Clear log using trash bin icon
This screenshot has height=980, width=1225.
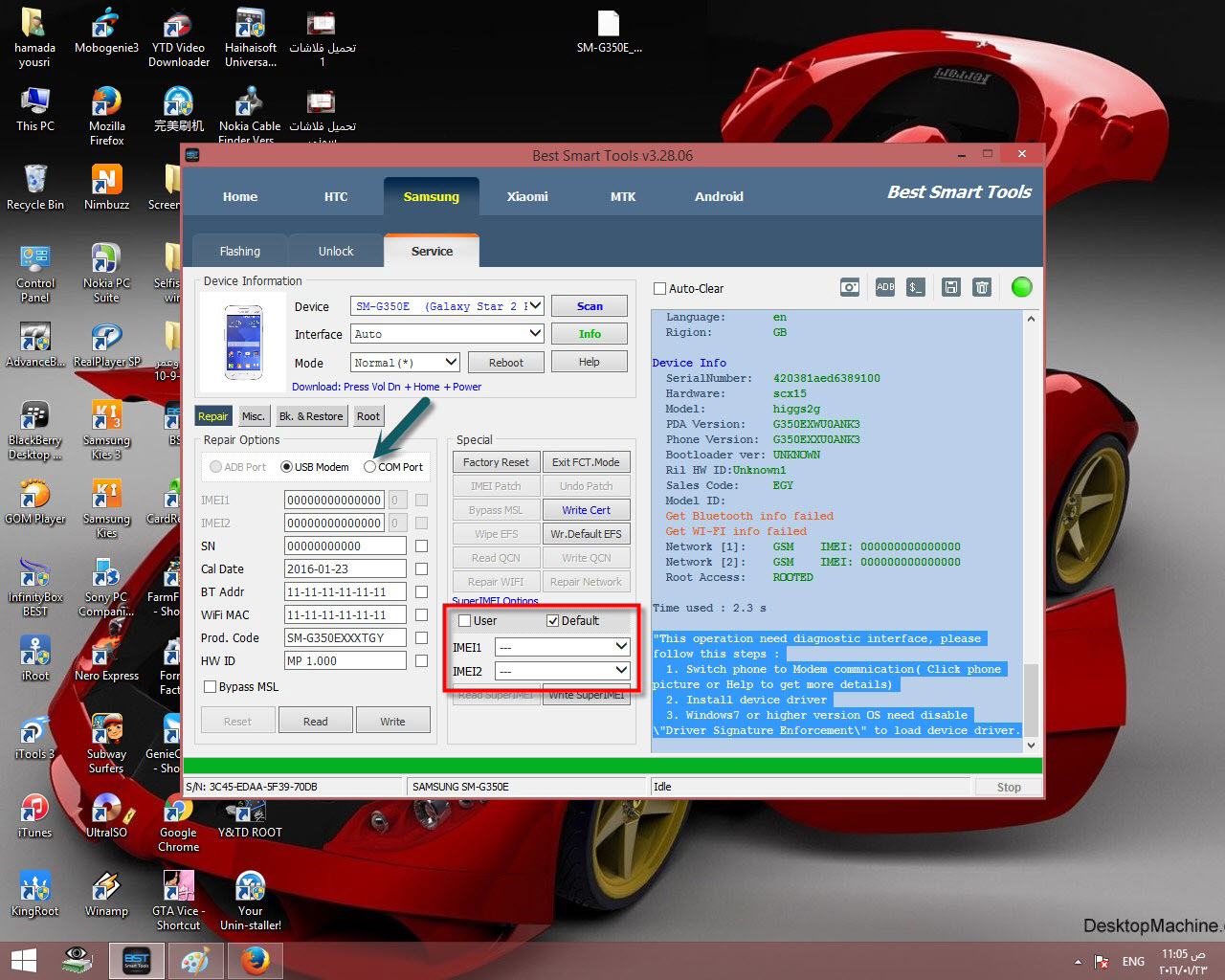click(x=981, y=287)
